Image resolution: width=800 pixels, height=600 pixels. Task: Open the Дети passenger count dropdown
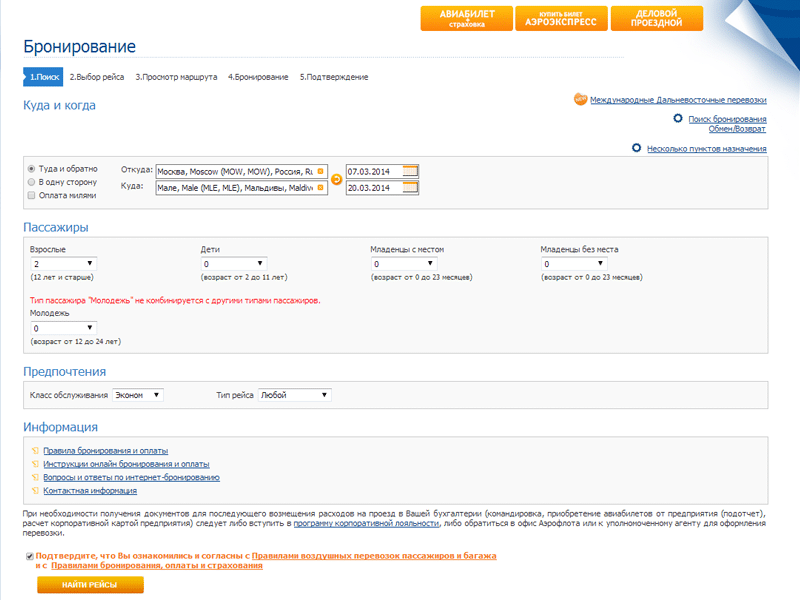pyautogui.click(x=234, y=264)
